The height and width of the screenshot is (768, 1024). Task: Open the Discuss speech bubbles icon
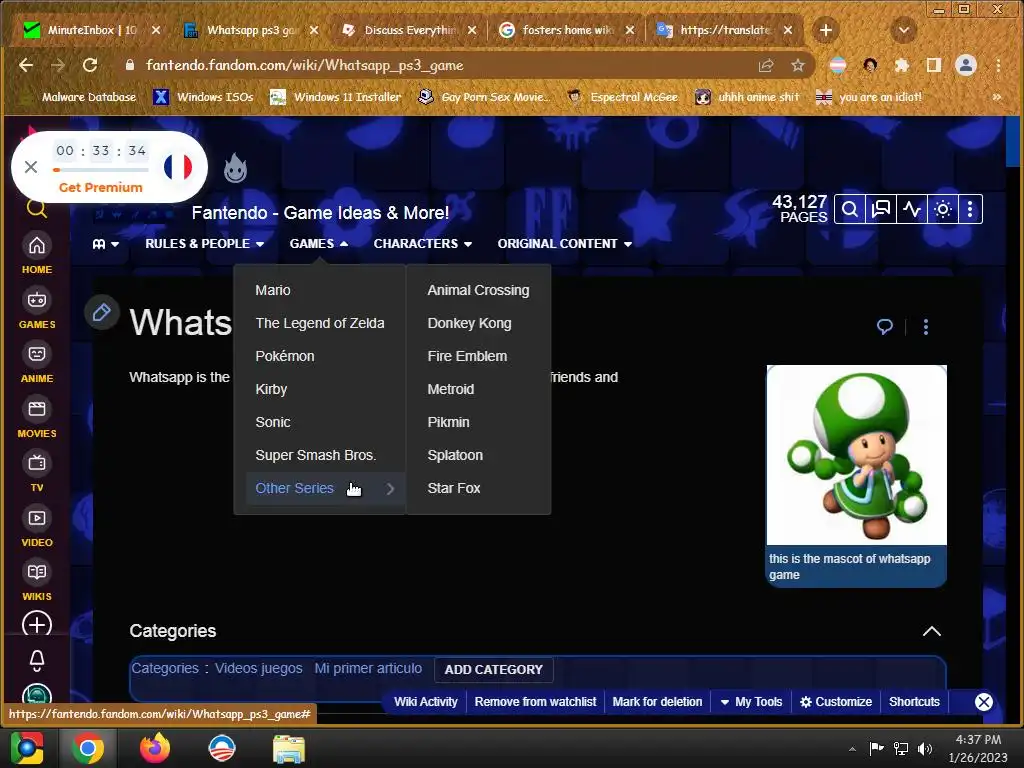[881, 210]
